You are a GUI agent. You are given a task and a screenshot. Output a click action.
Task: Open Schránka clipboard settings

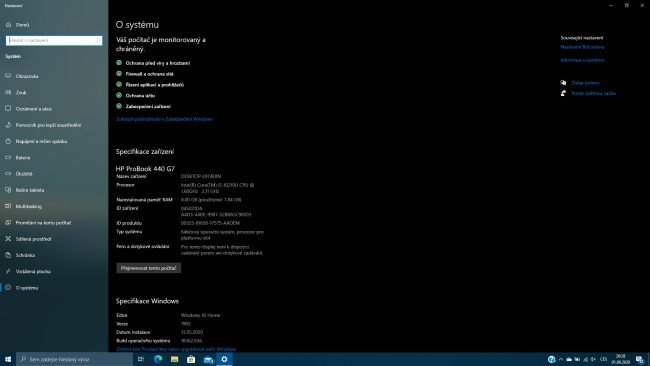pyautogui.click(x=20, y=255)
